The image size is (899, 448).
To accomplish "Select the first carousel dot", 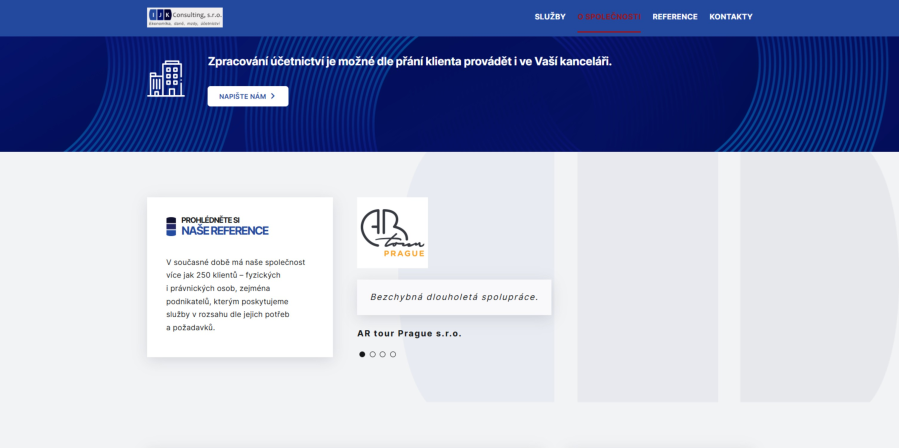I will (x=362, y=354).
